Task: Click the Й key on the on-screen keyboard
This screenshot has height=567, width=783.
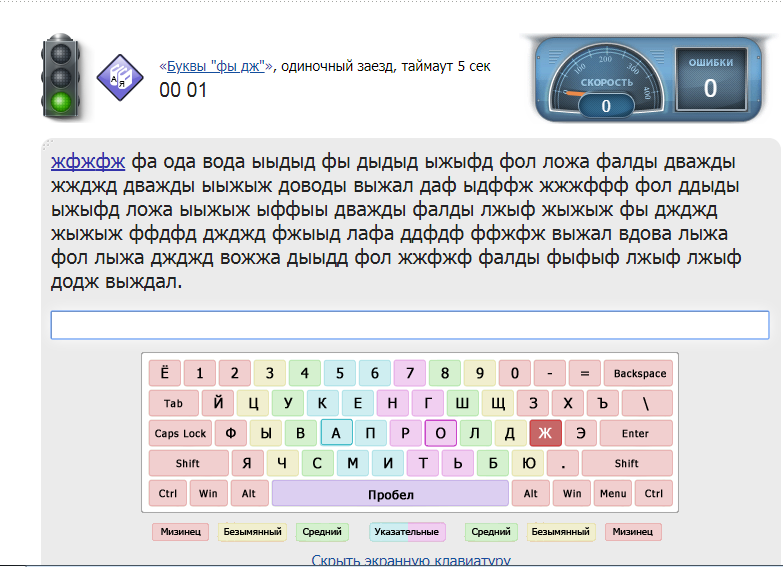Action: click(x=218, y=403)
